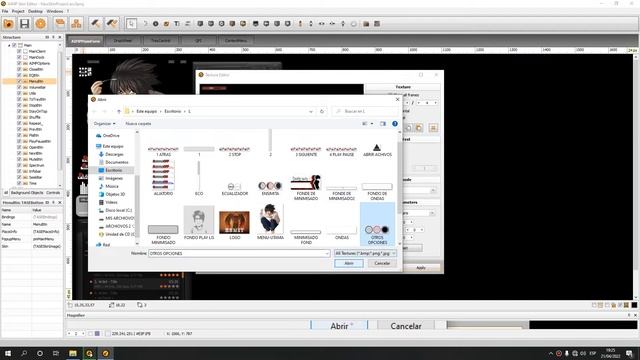Viewport: 640px width, 360px height.
Task: Select the ABRIR ACHIVOS file
Action: tap(377, 150)
